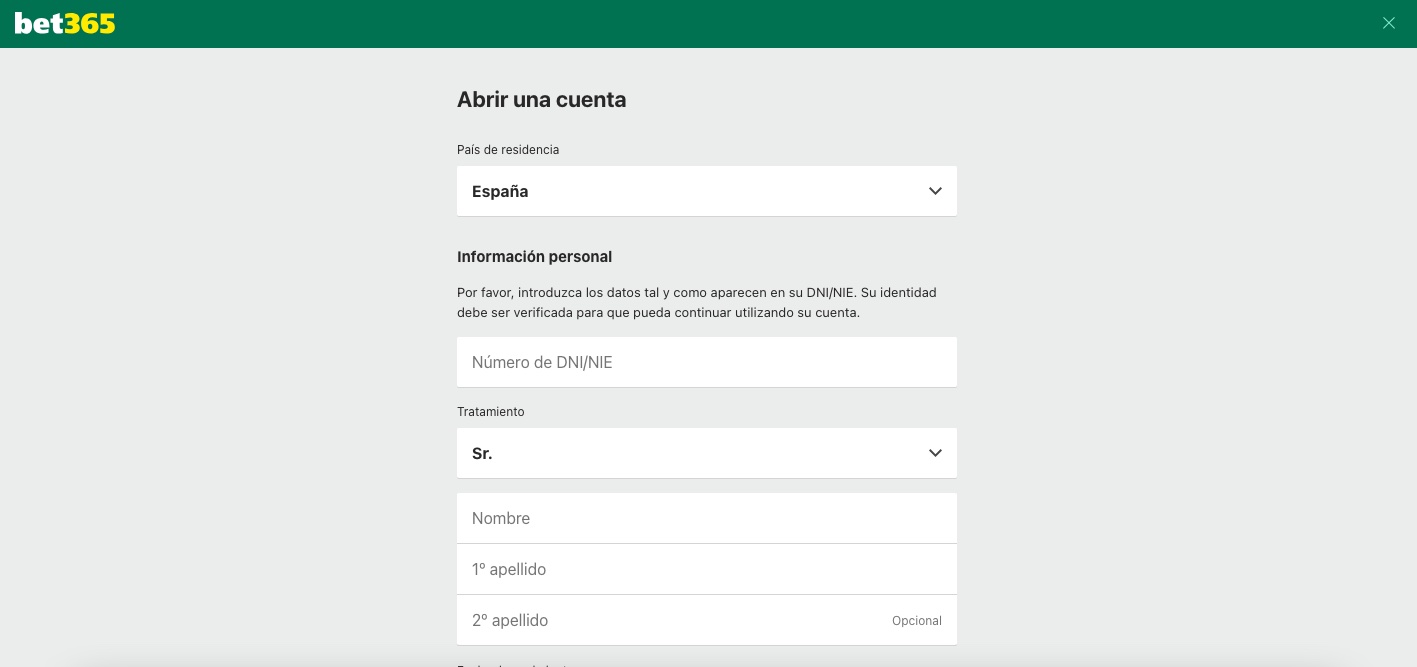Expand the Tratamiento dropdown
The image size is (1417, 667).
[706, 453]
